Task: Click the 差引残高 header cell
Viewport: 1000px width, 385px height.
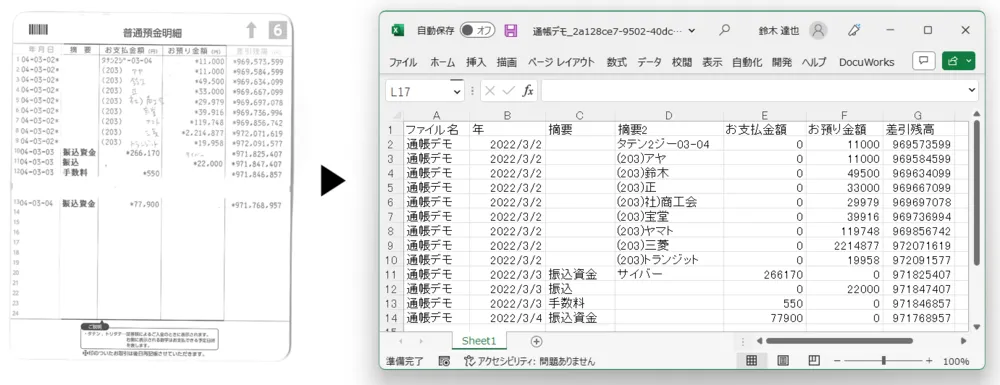Action: 918,129
